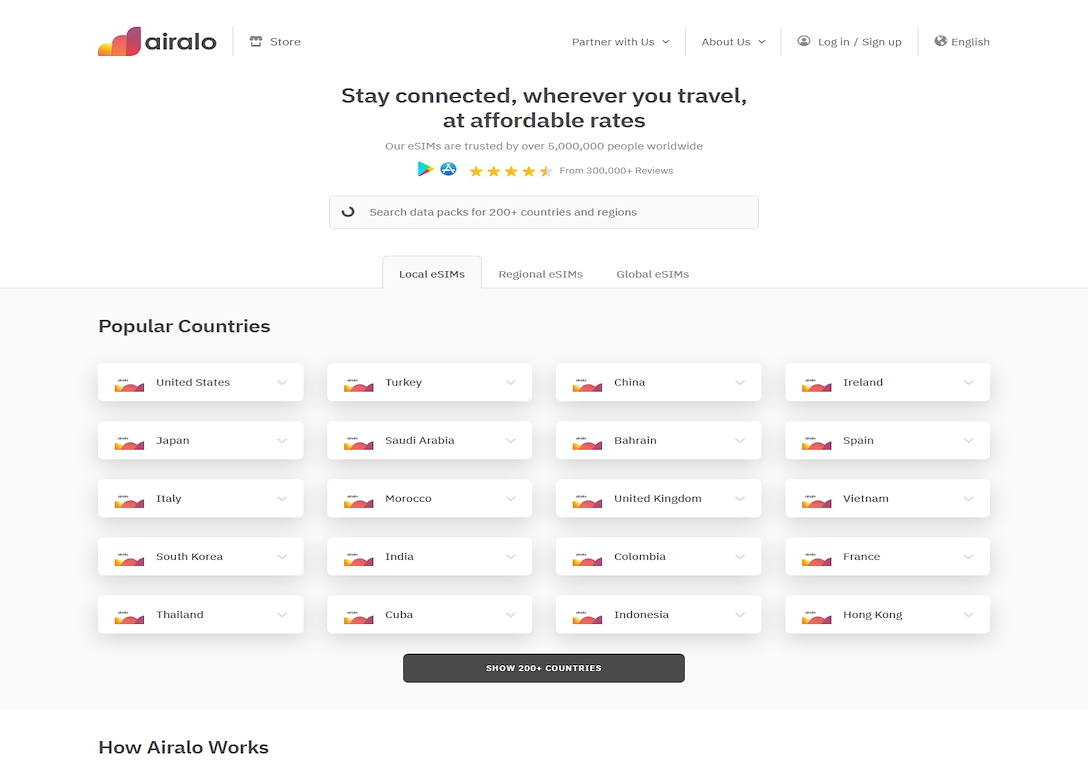The height and width of the screenshot is (781, 1088).
Task: Click the Airalo logo
Action: 158,42
